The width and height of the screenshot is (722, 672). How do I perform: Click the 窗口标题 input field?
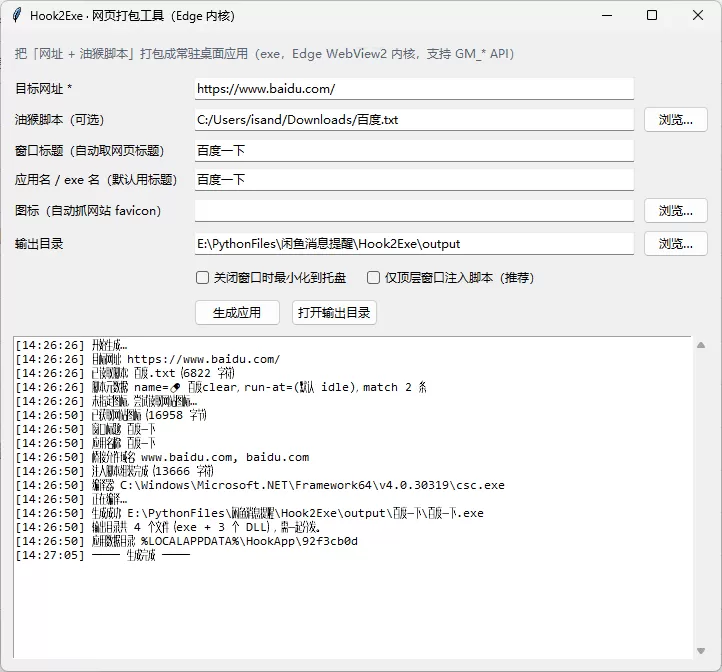pos(414,151)
